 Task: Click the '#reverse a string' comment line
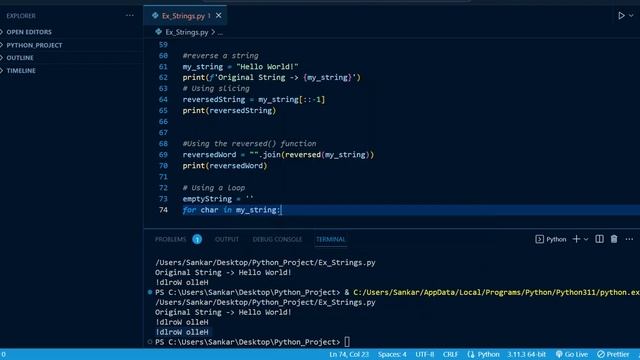pos(220,56)
